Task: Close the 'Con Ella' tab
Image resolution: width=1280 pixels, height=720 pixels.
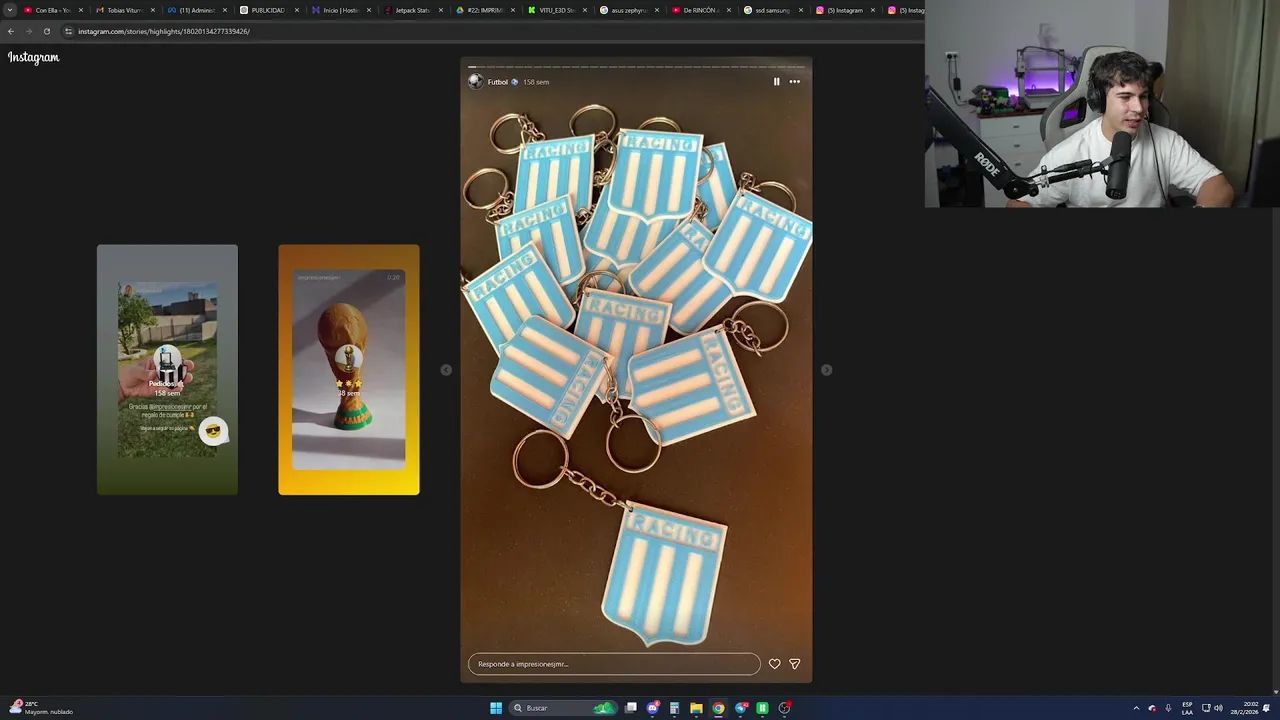Action: point(81,10)
